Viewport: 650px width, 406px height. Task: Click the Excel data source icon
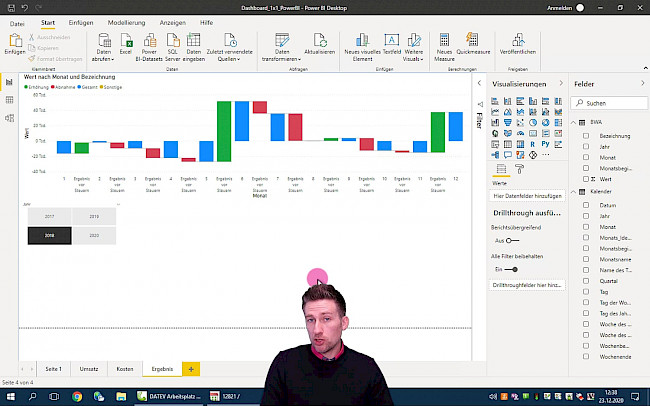pyautogui.click(x=126, y=40)
